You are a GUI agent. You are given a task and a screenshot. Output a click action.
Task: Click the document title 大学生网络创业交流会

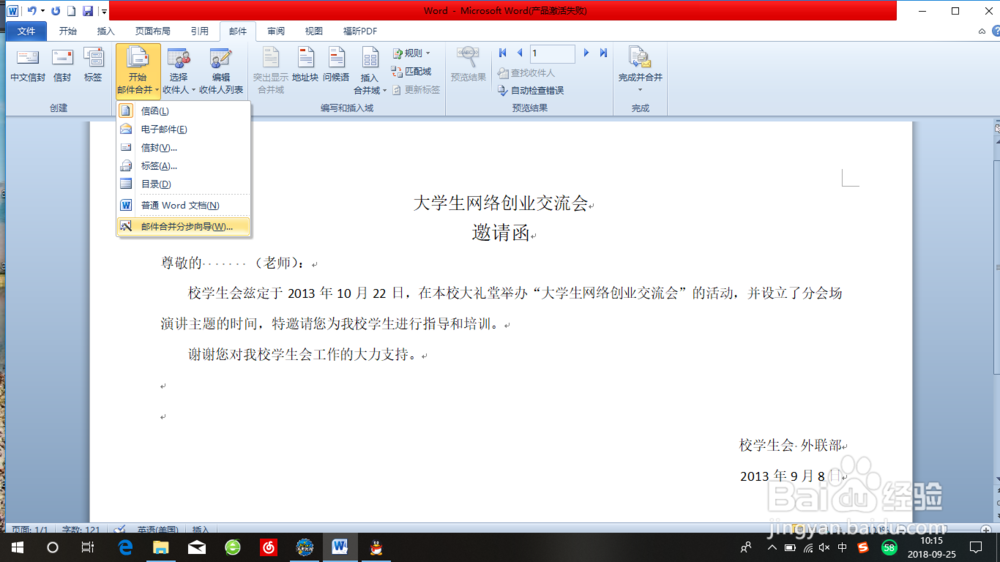click(x=501, y=203)
